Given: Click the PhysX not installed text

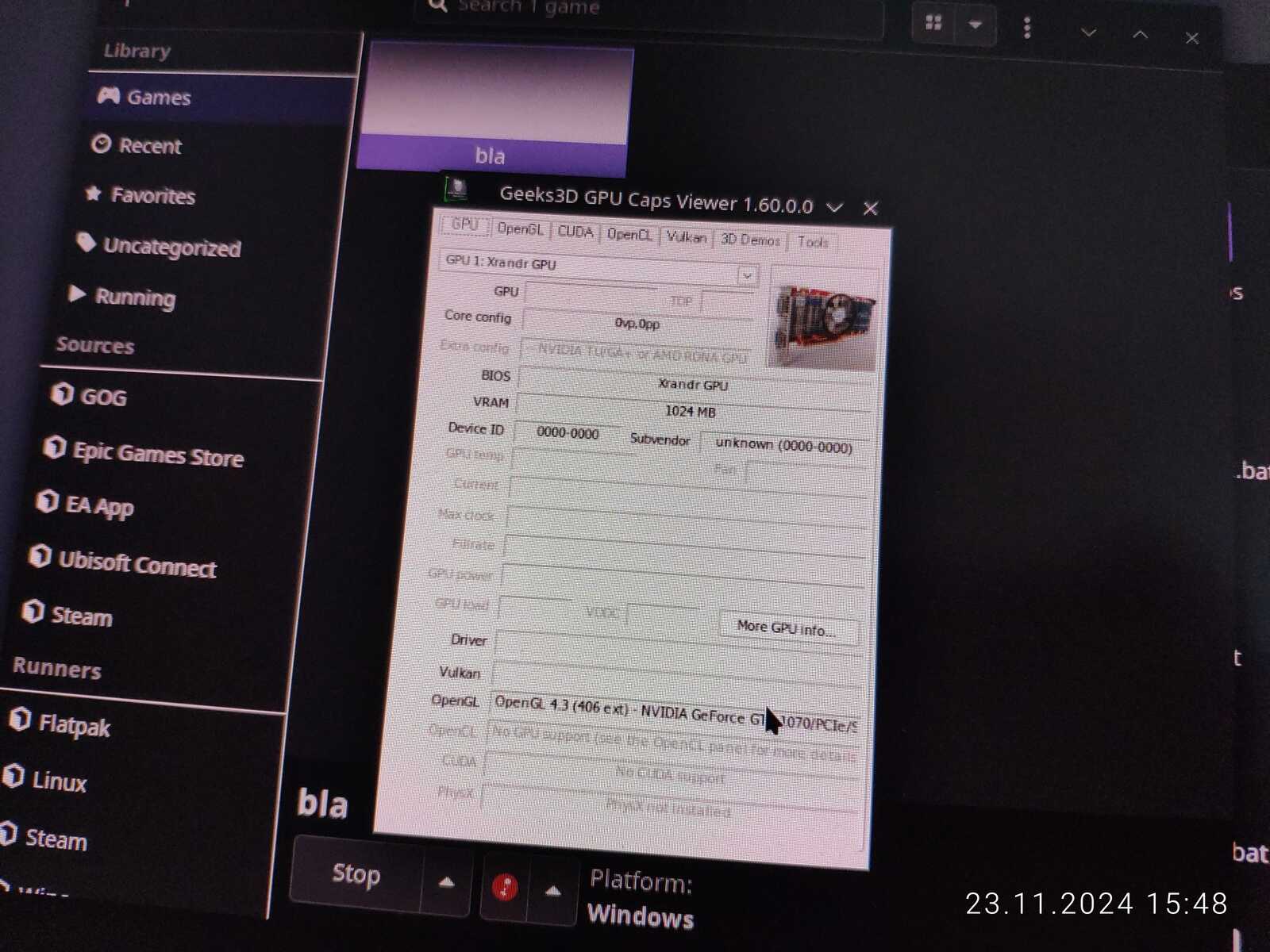Looking at the screenshot, I should (668, 808).
